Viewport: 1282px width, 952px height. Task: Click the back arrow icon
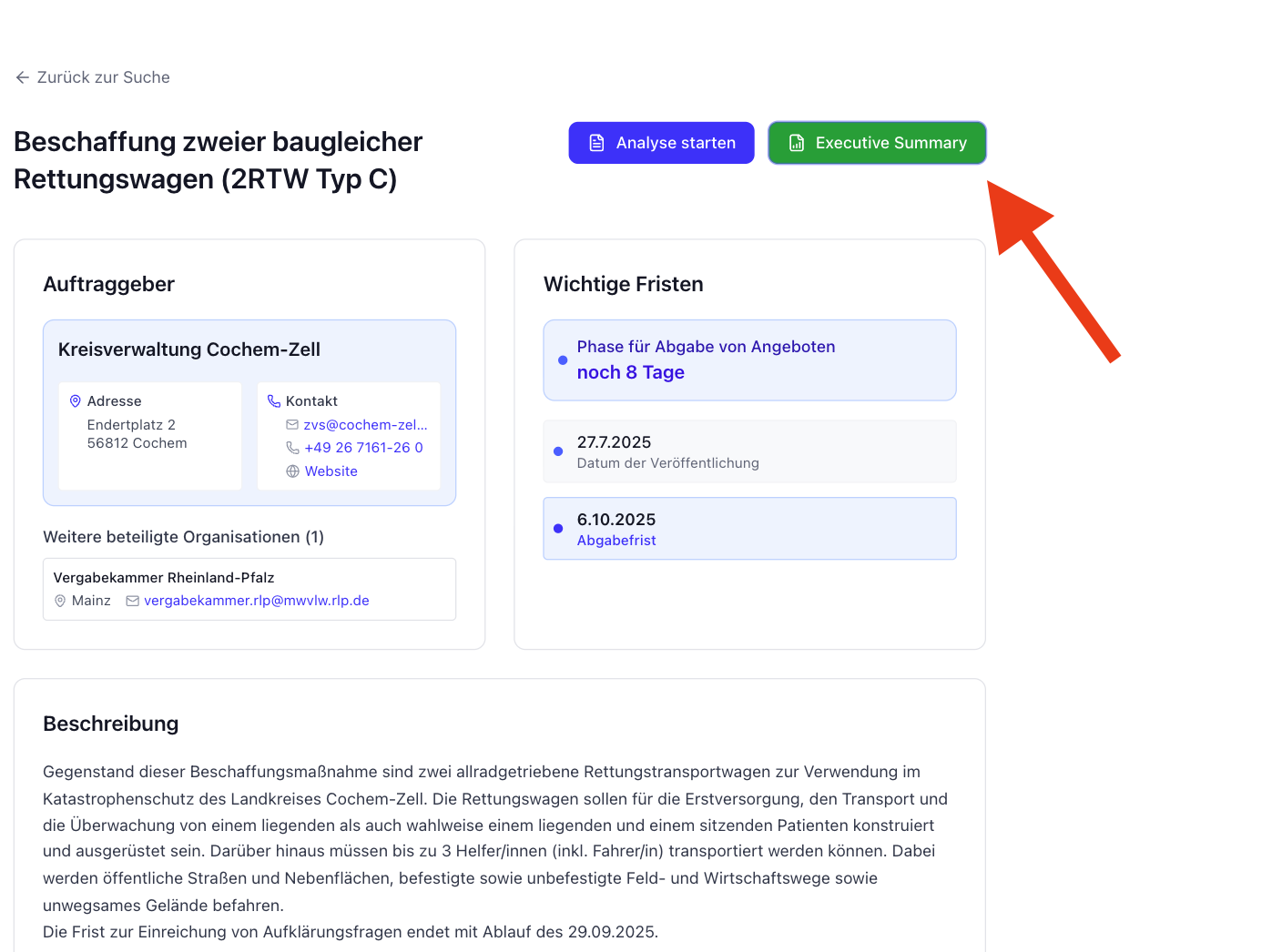23,77
